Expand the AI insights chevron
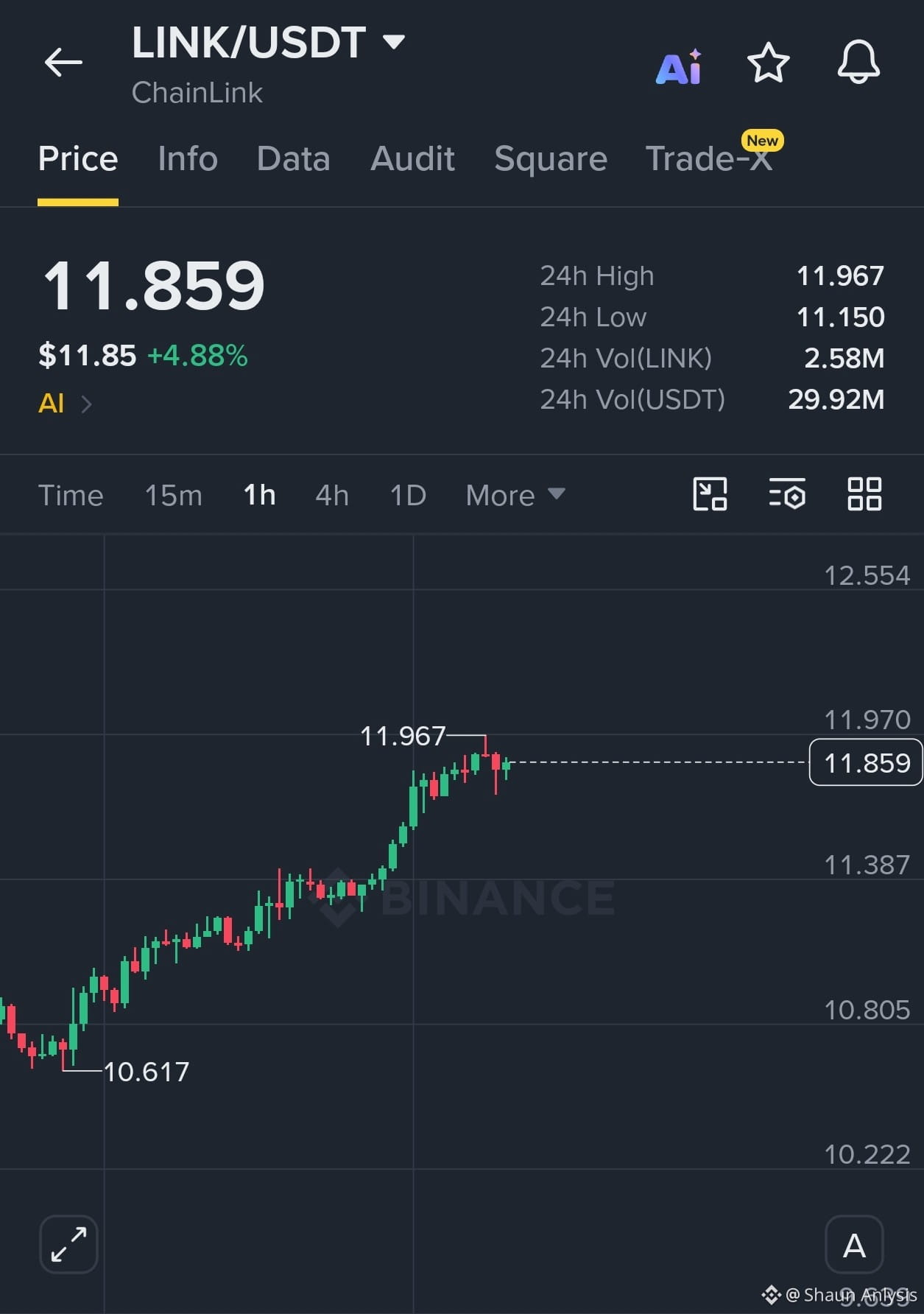This screenshot has width=924, height=1314. [x=86, y=404]
